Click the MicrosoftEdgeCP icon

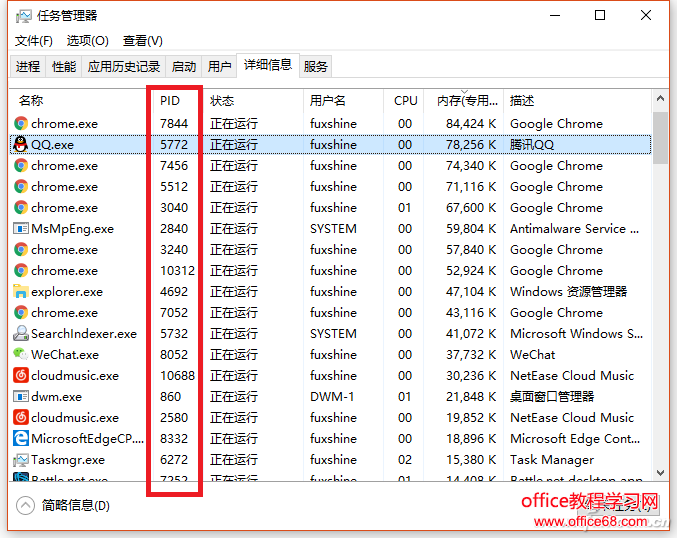tap(20, 438)
